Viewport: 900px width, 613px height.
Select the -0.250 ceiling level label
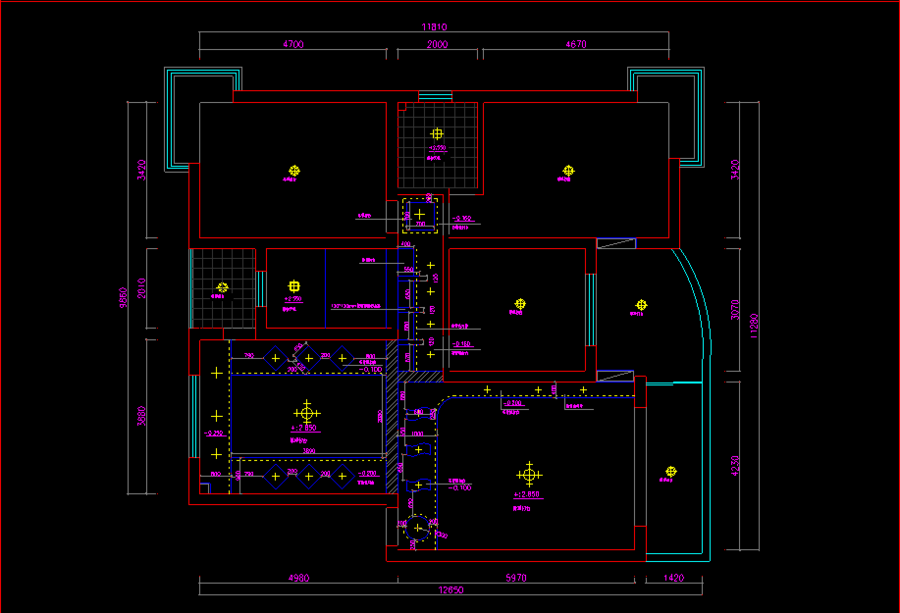click(214, 433)
